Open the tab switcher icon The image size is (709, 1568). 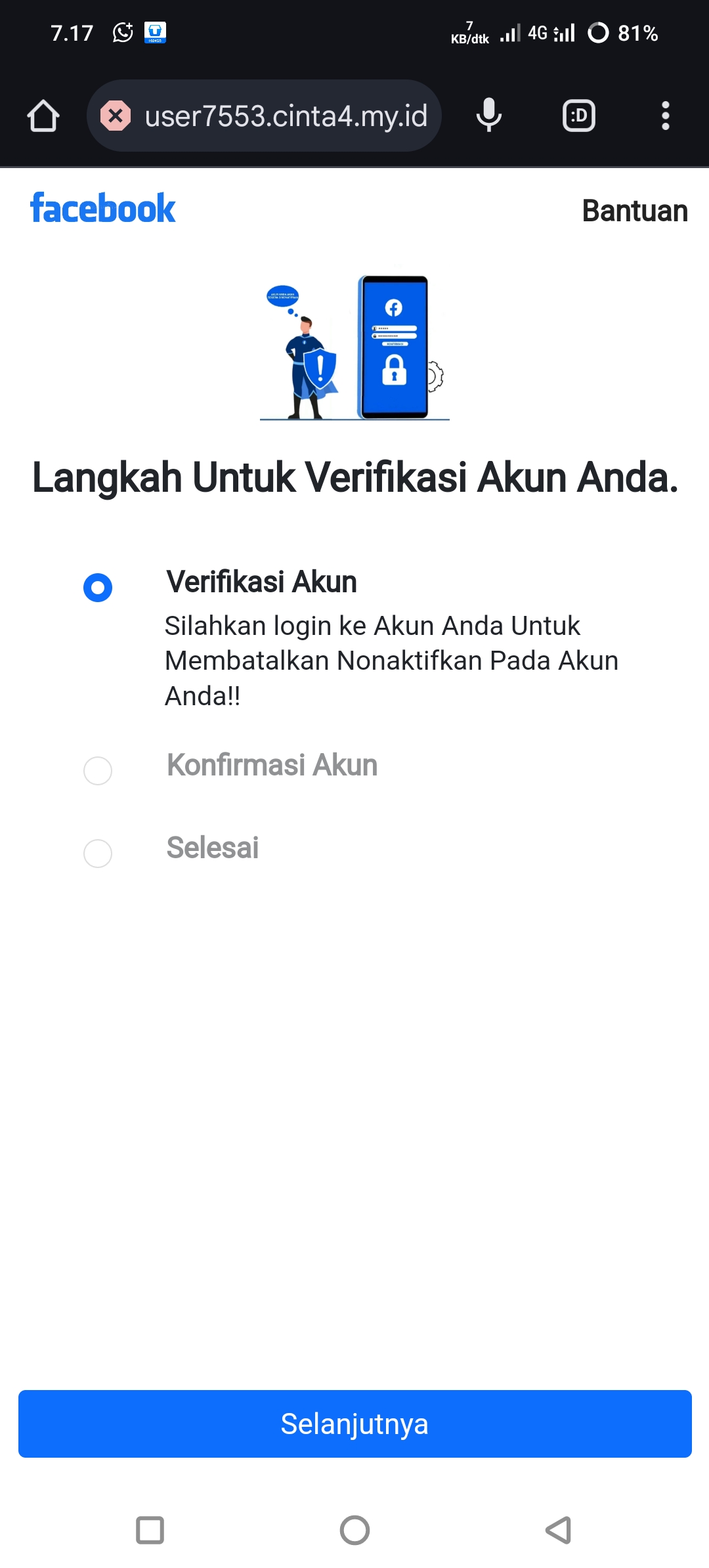[x=578, y=116]
